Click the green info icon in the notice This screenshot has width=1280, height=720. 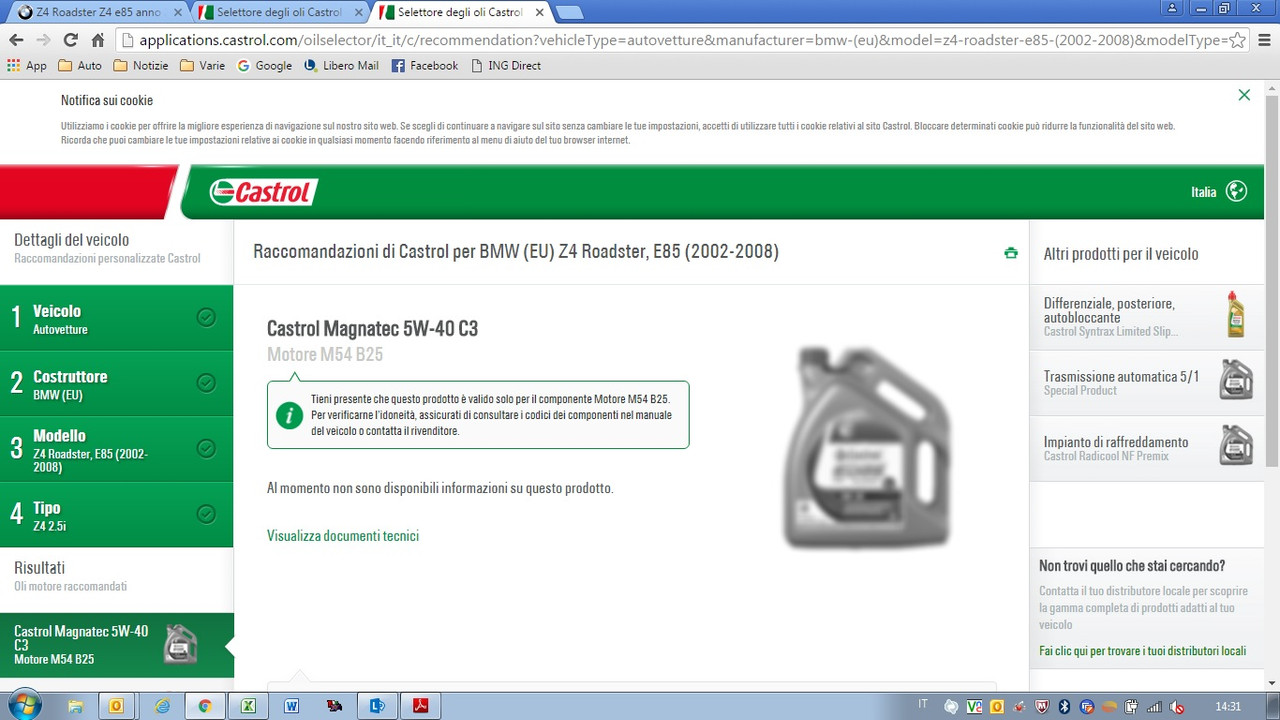[x=290, y=415]
